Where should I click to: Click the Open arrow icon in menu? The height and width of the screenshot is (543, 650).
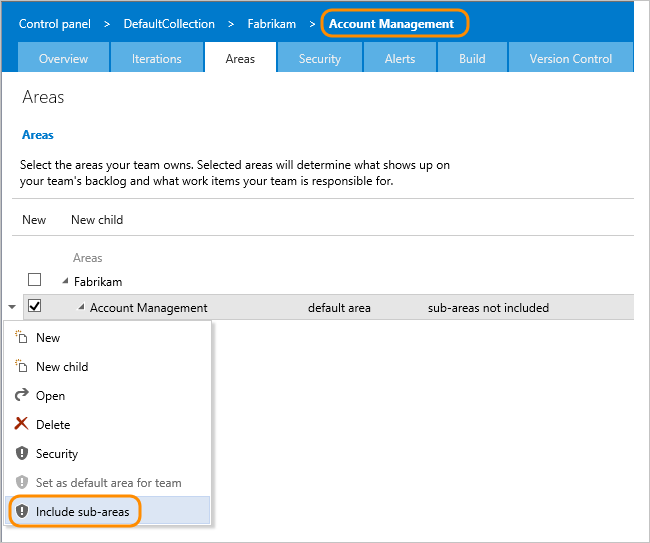[x=22, y=395]
